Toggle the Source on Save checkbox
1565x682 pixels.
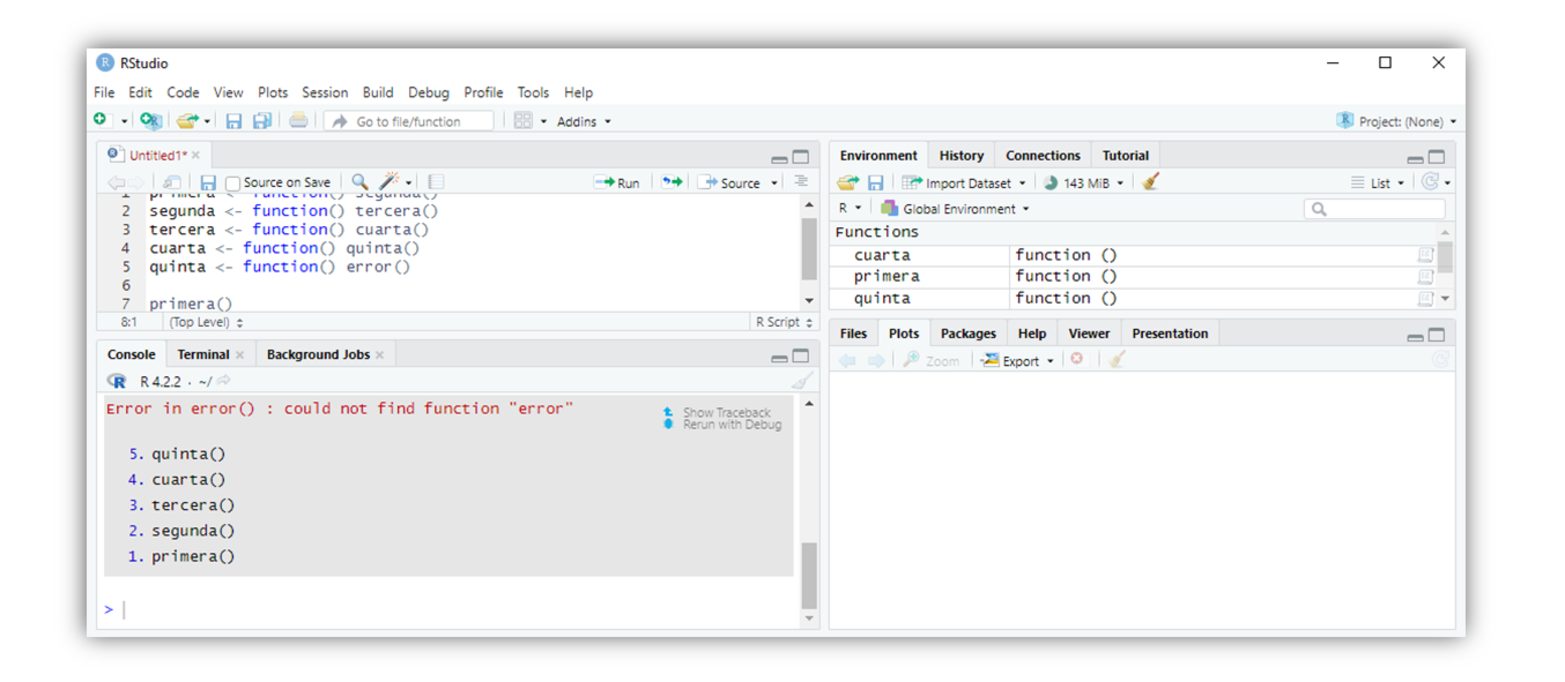(x=233, y=183)
